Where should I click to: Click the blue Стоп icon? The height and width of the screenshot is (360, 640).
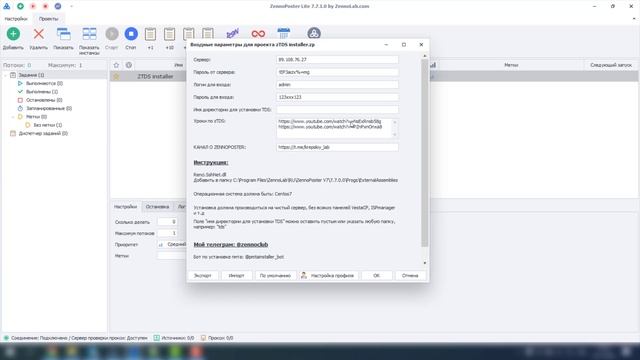pyautogui.click(x=131, y=34)
